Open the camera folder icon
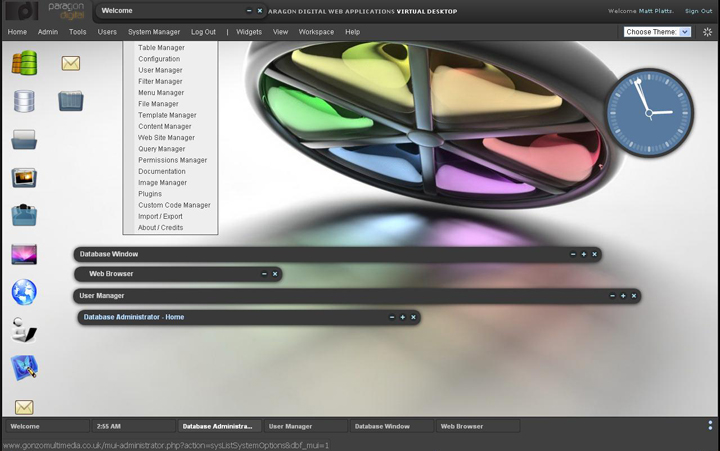Image resolution: width=720 pixels, height=451 pixels. (x=24, y=215)
